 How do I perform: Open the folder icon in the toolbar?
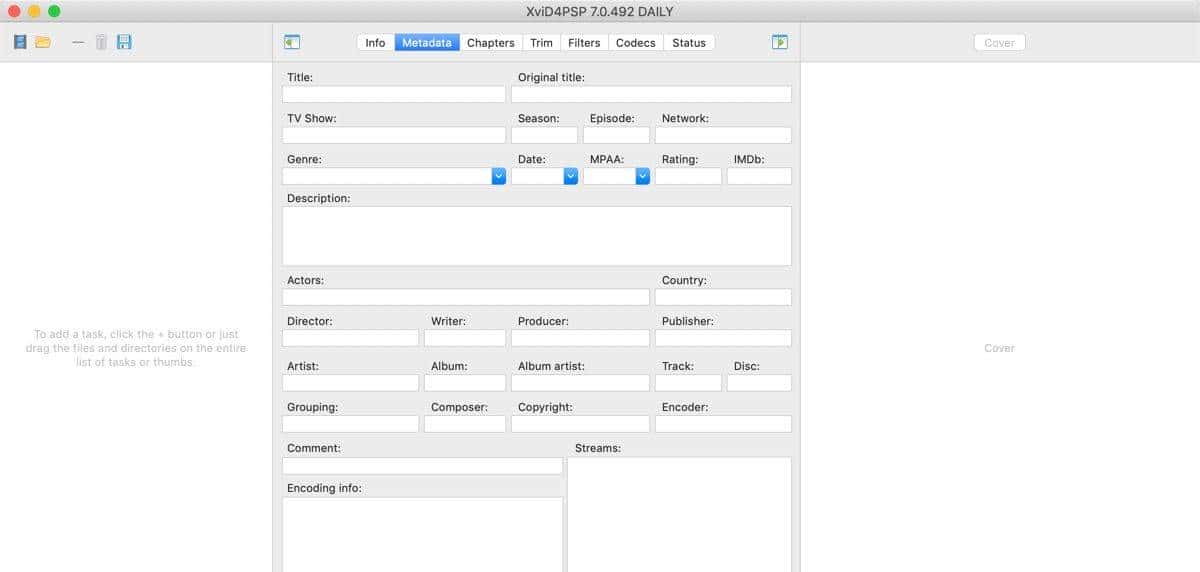click(x=43, y=42)
